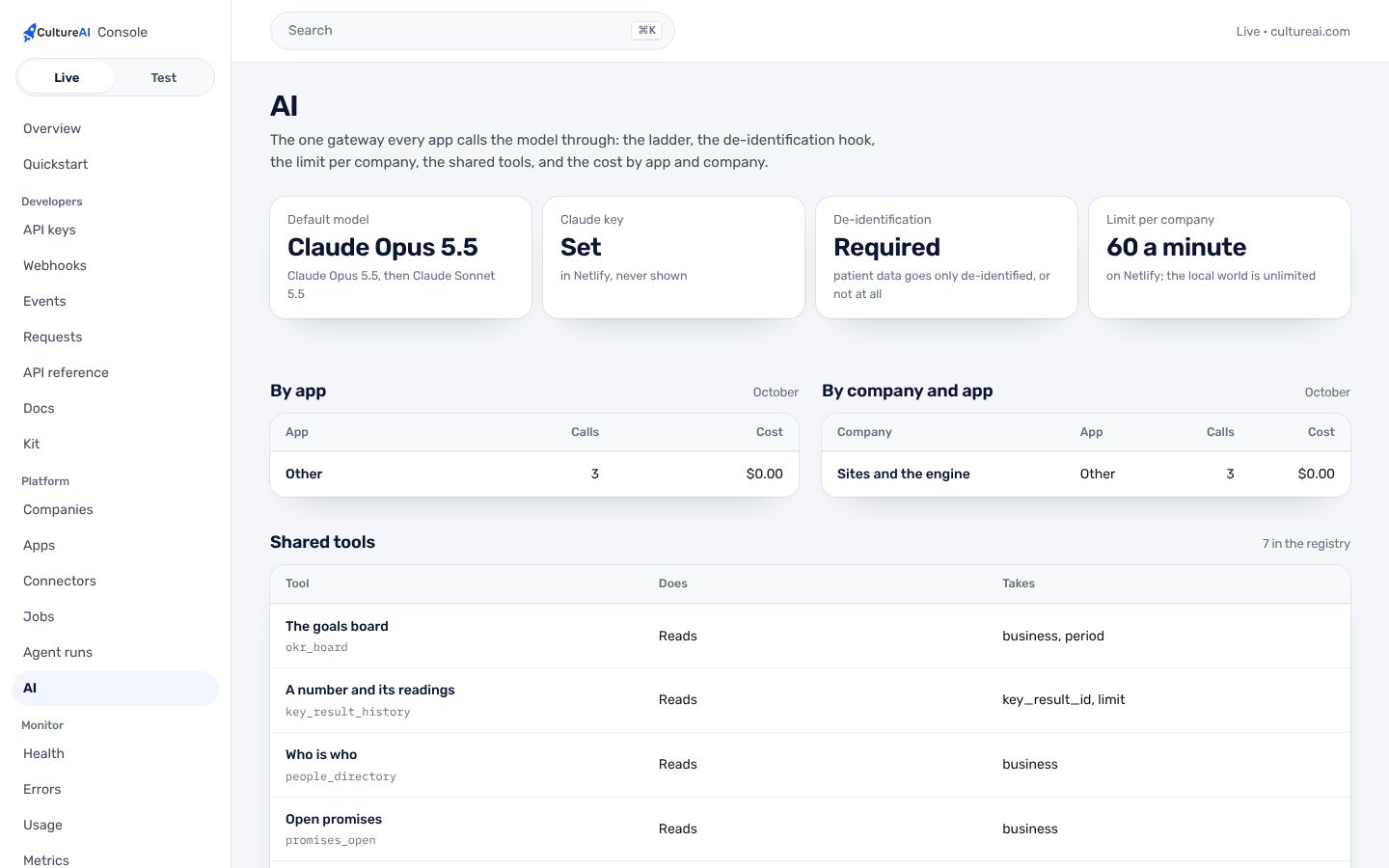The height and width of the screenshot is (868, 1389).
Task: Select the key_result_history tool name
Action: coord(348,712)
